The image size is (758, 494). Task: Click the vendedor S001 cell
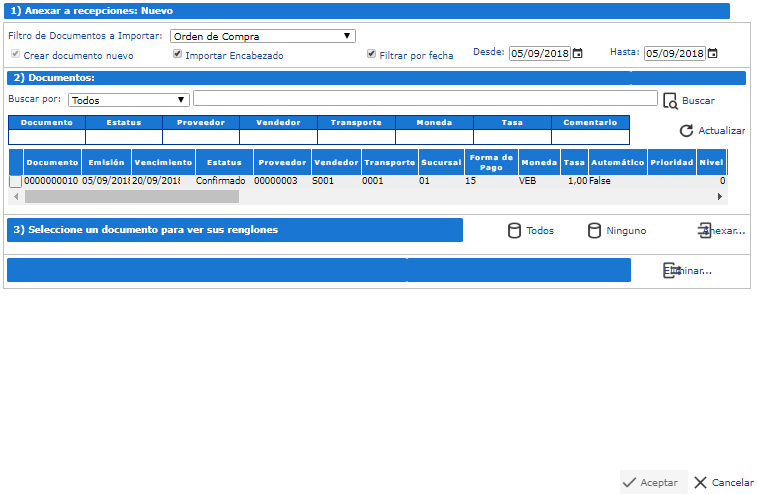(323, 181)
